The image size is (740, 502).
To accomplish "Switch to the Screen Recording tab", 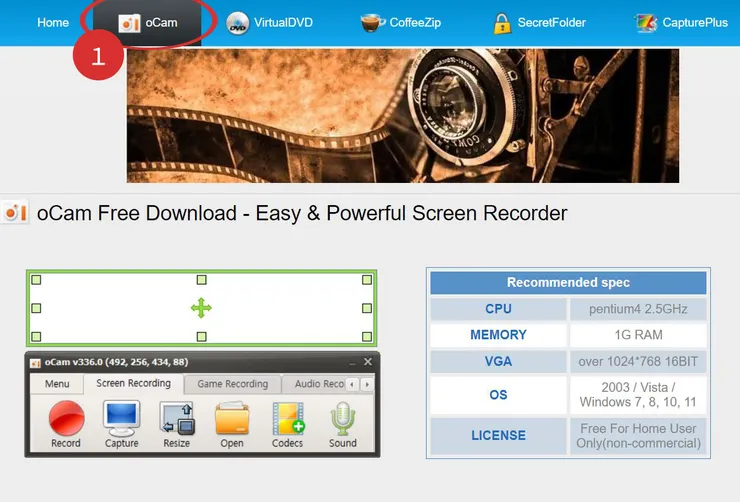I will pos(134,383).
